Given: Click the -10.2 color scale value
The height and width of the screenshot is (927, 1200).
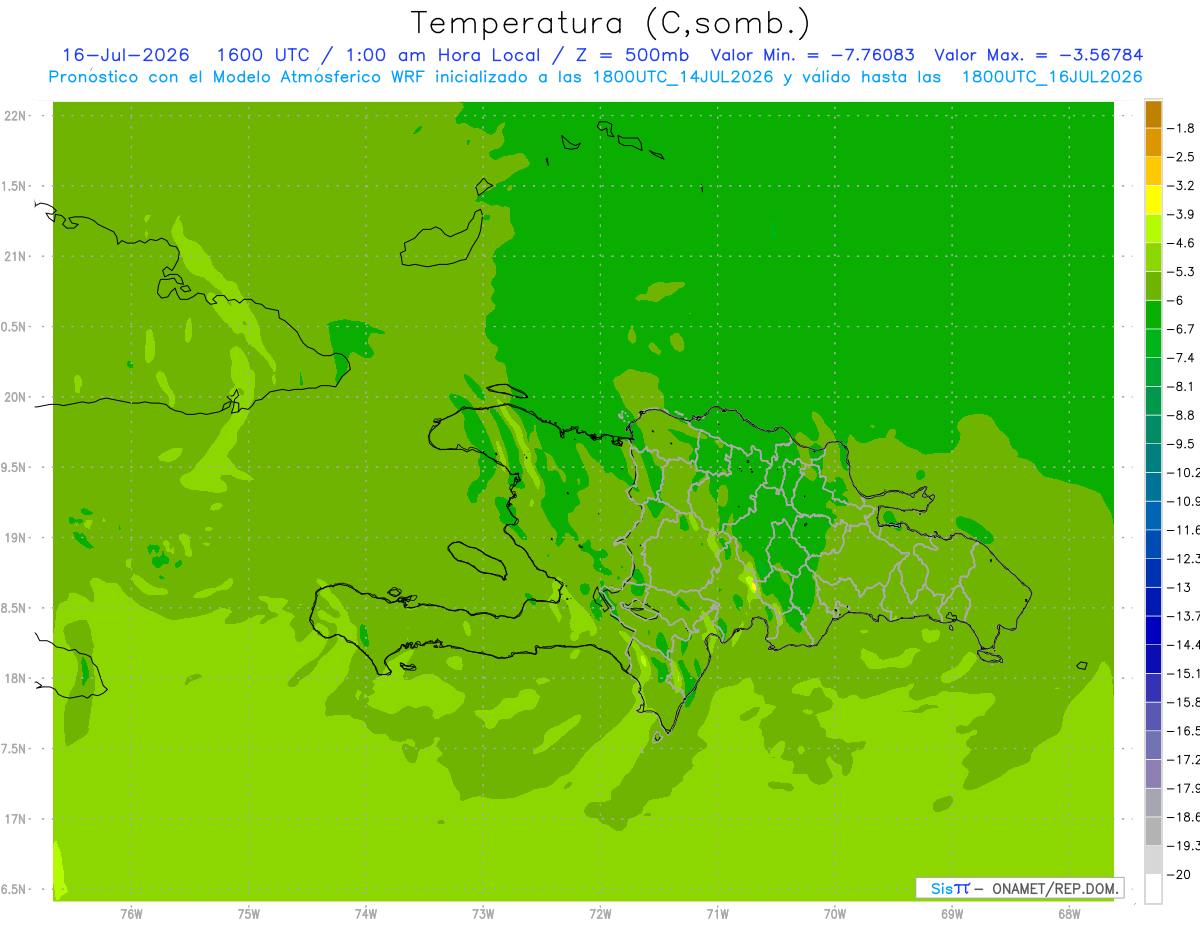Looking at the screenshot, I should pos(1183,472).
